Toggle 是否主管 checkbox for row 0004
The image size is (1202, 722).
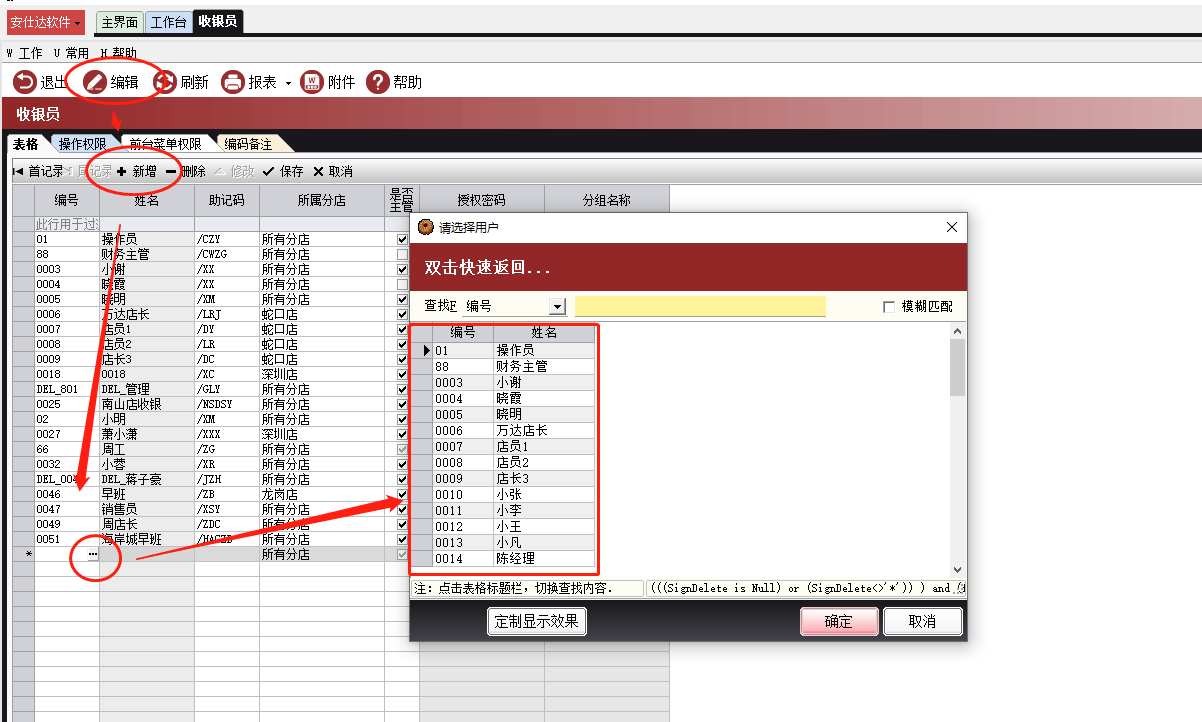click(x=402, y=285)
